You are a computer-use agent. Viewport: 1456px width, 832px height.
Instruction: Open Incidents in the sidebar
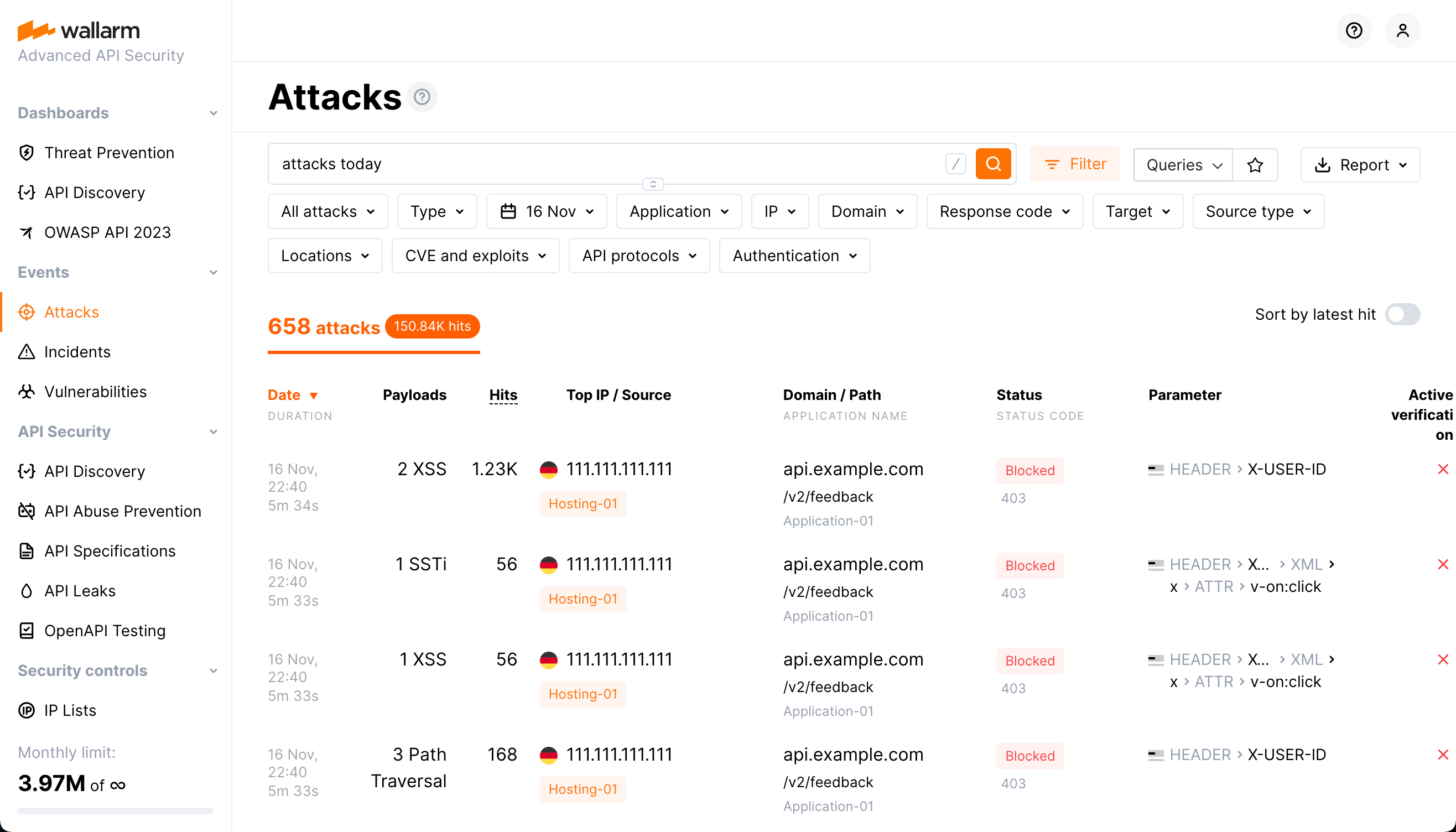point(77,352)
